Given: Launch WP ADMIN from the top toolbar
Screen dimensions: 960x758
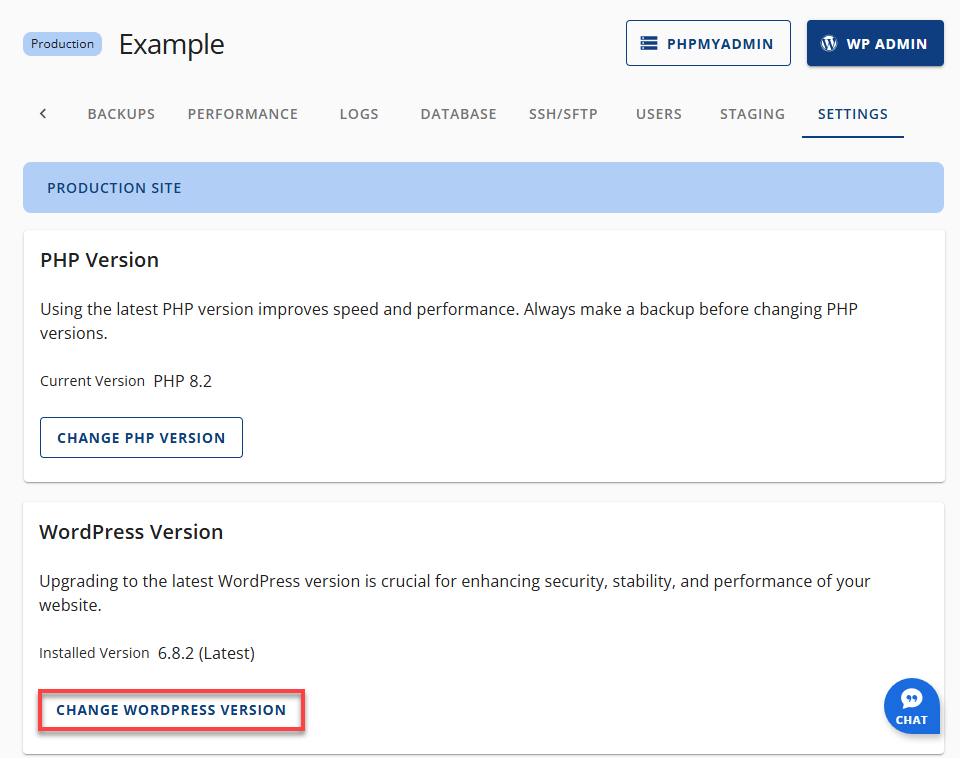Looking at the screenshot, I should point(875,42).
